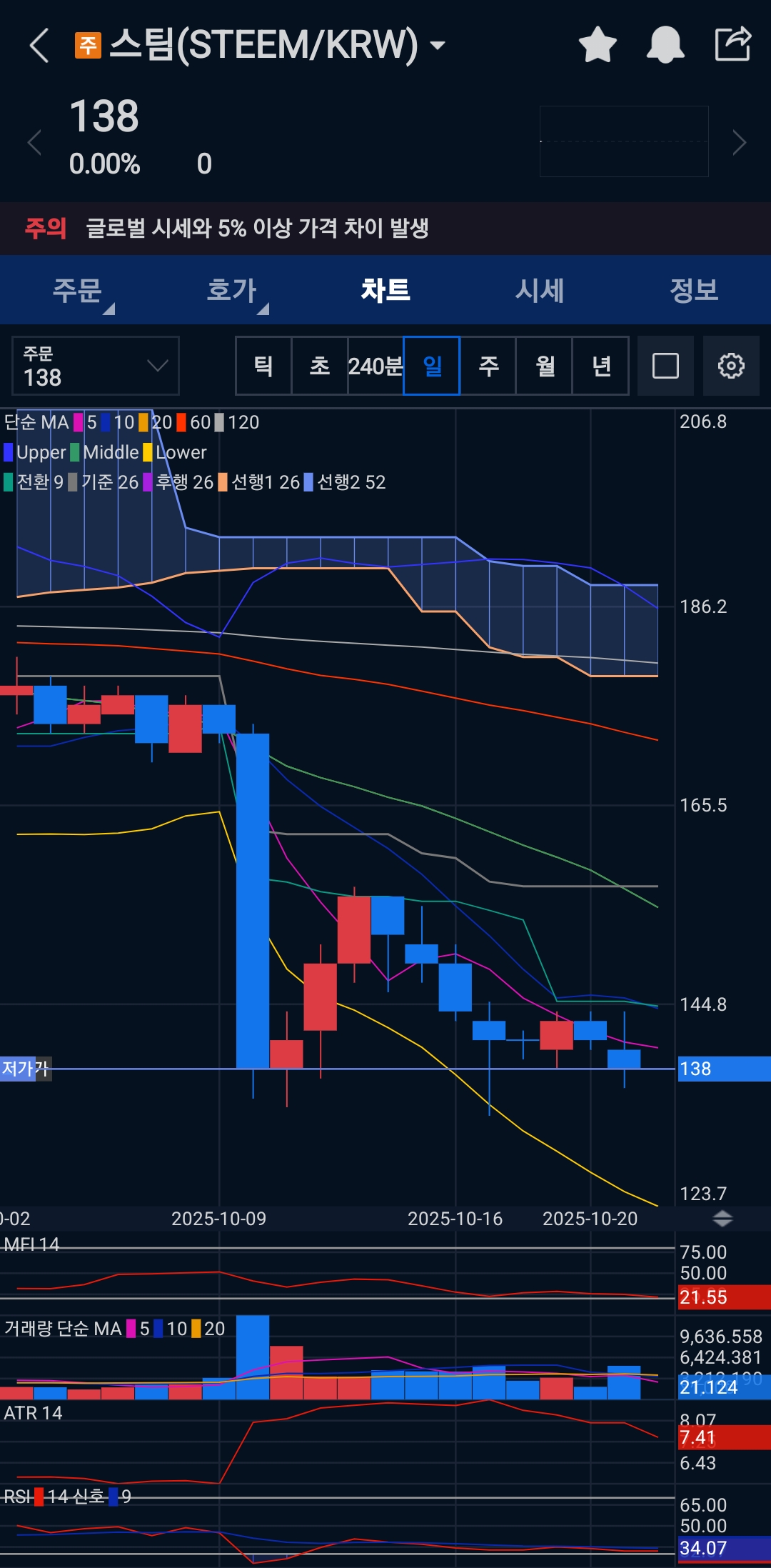771x1568 pixels.
Task: Tap the 2025-10-20 date label
Action: point(590,1219)
